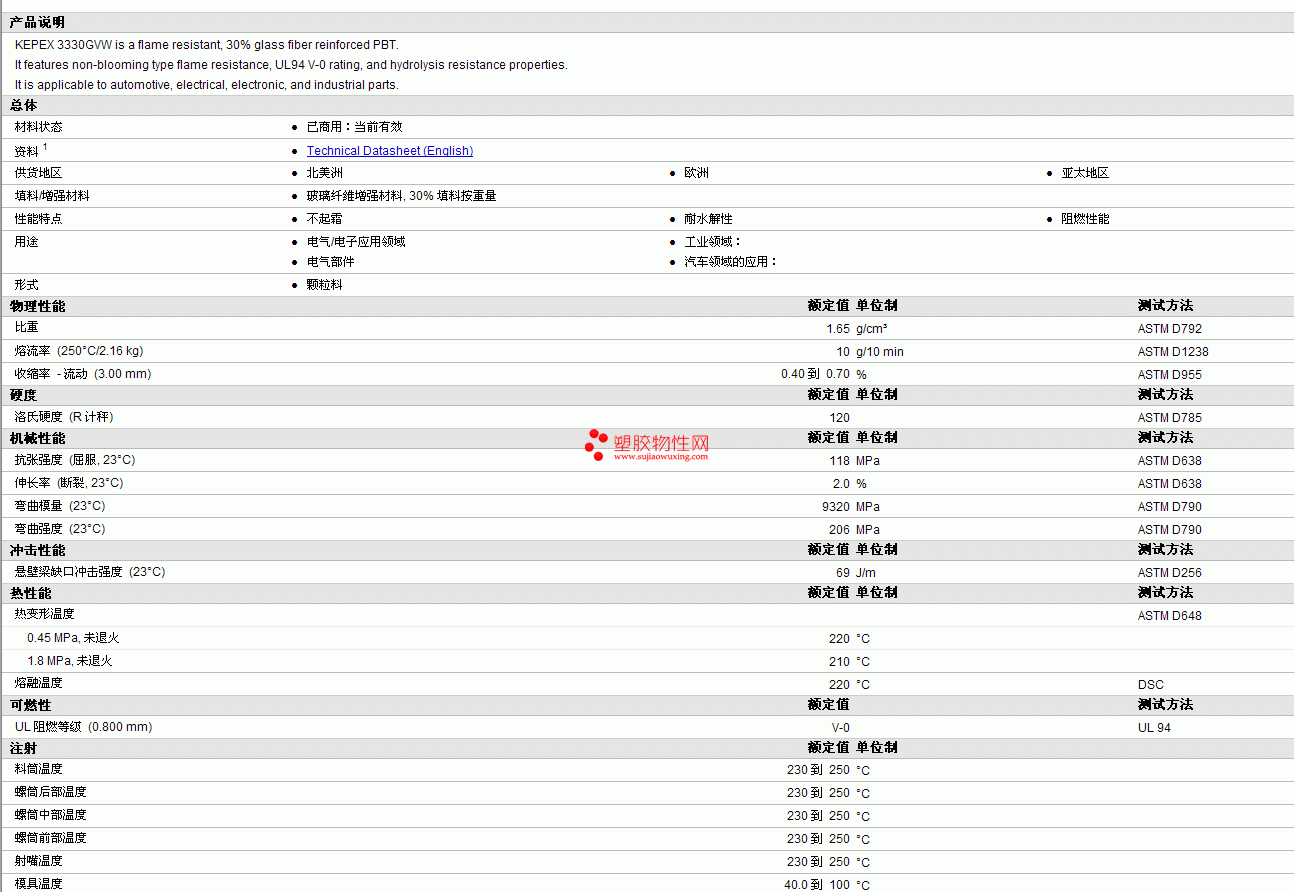Click the value 已商用：当前有效

pos(355,127)
